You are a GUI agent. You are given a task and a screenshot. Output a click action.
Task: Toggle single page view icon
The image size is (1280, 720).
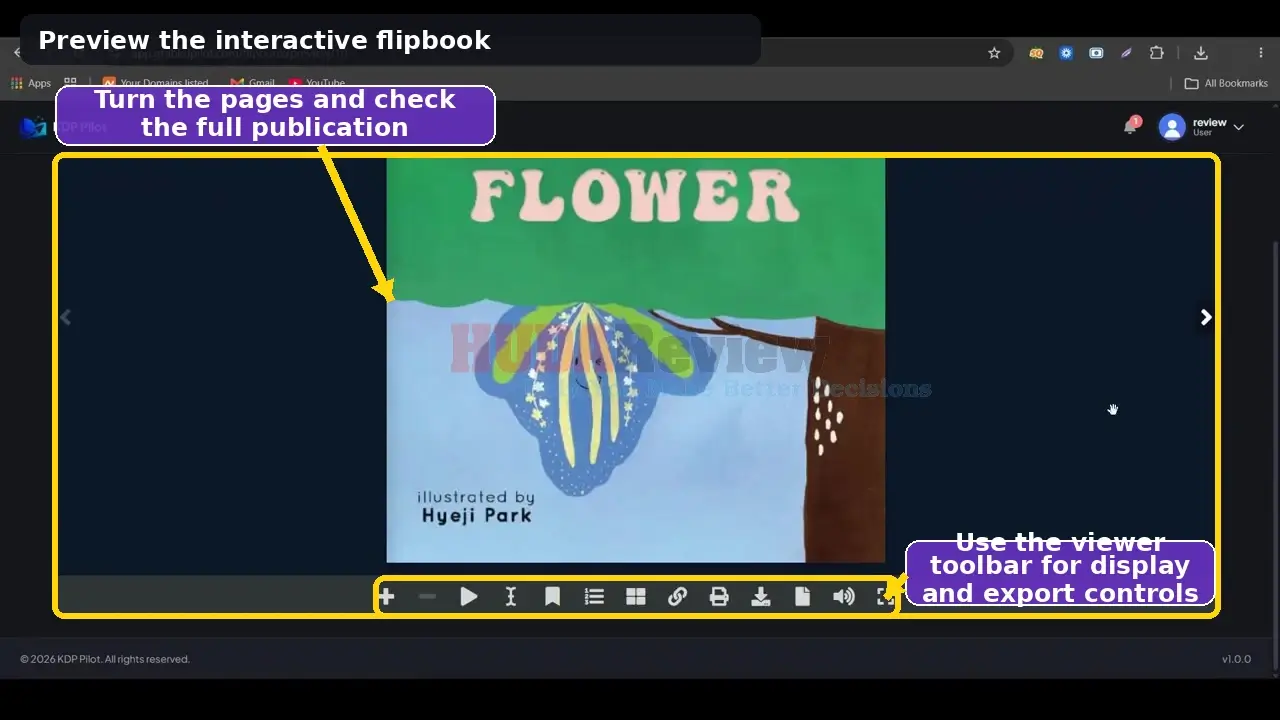click(802, 597)
